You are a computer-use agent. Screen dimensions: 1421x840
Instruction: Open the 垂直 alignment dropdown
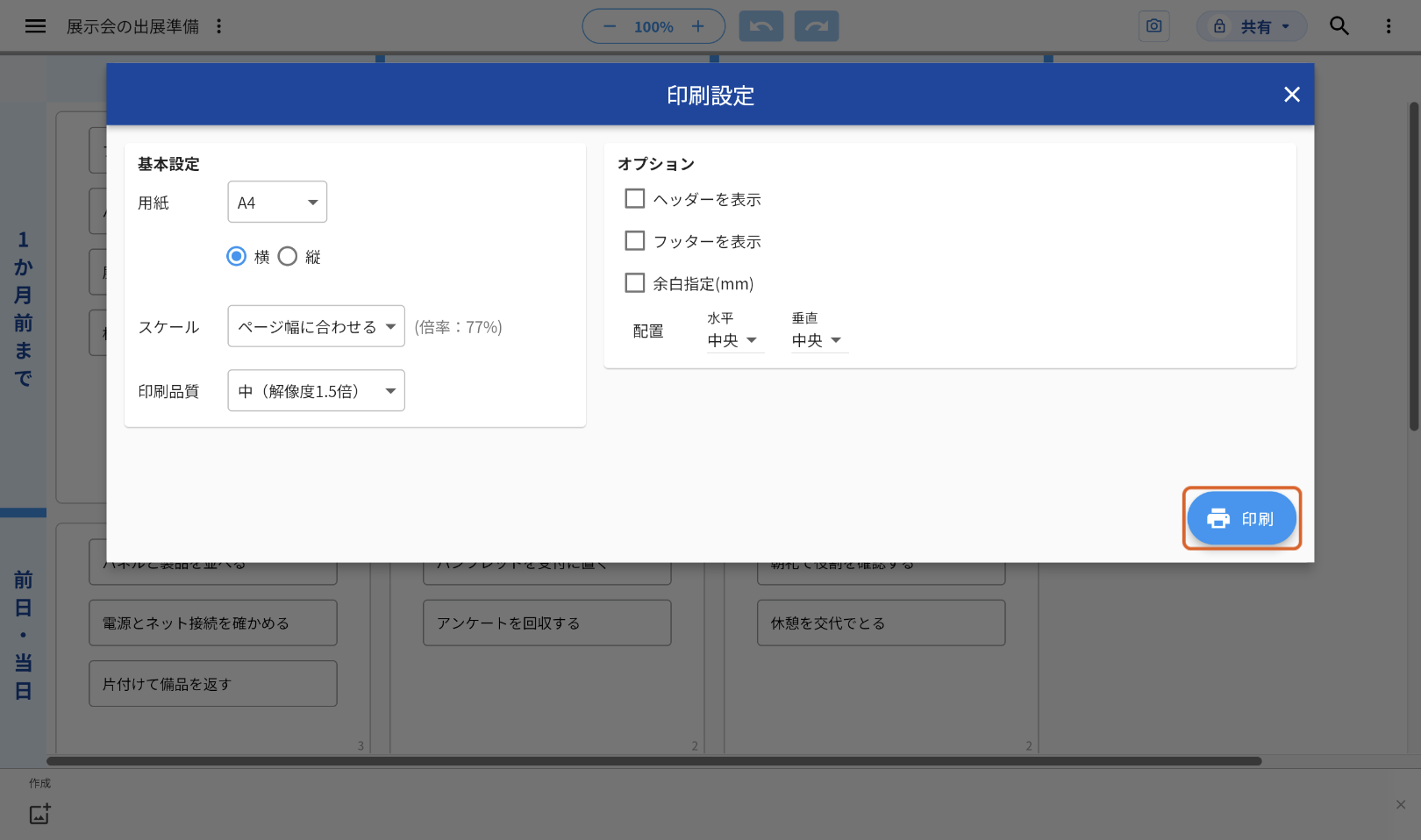pyautogui.click(x=819, y=340)
